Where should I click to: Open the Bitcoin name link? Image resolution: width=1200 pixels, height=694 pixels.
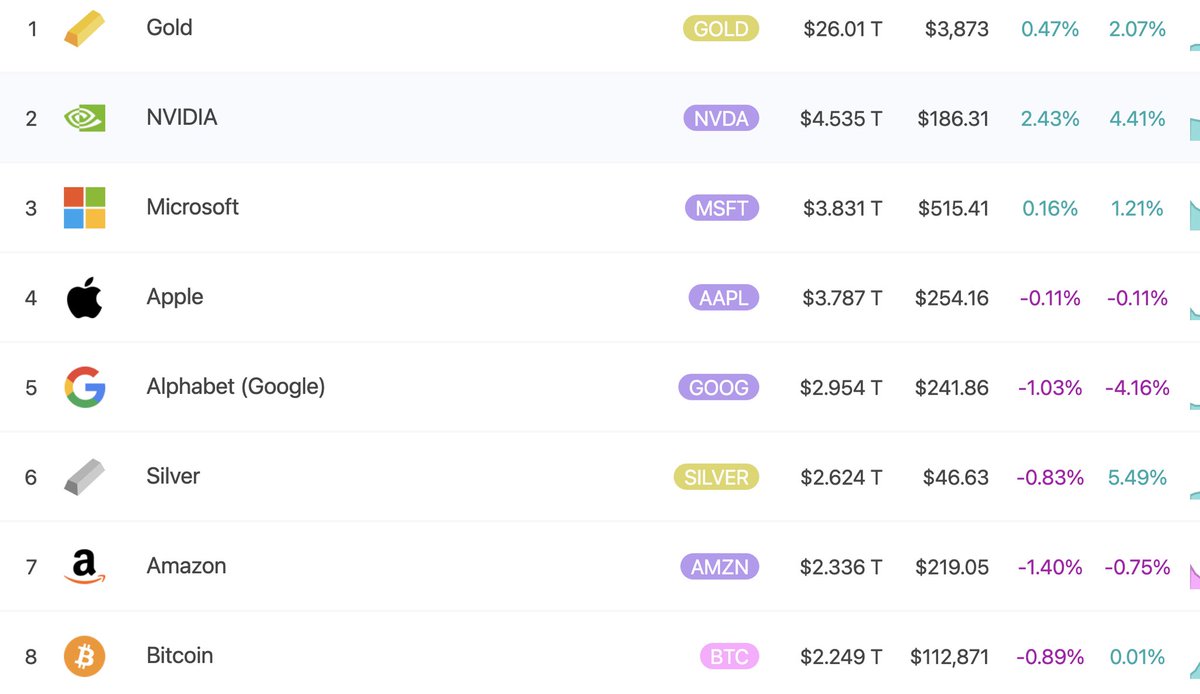point(179,656)
